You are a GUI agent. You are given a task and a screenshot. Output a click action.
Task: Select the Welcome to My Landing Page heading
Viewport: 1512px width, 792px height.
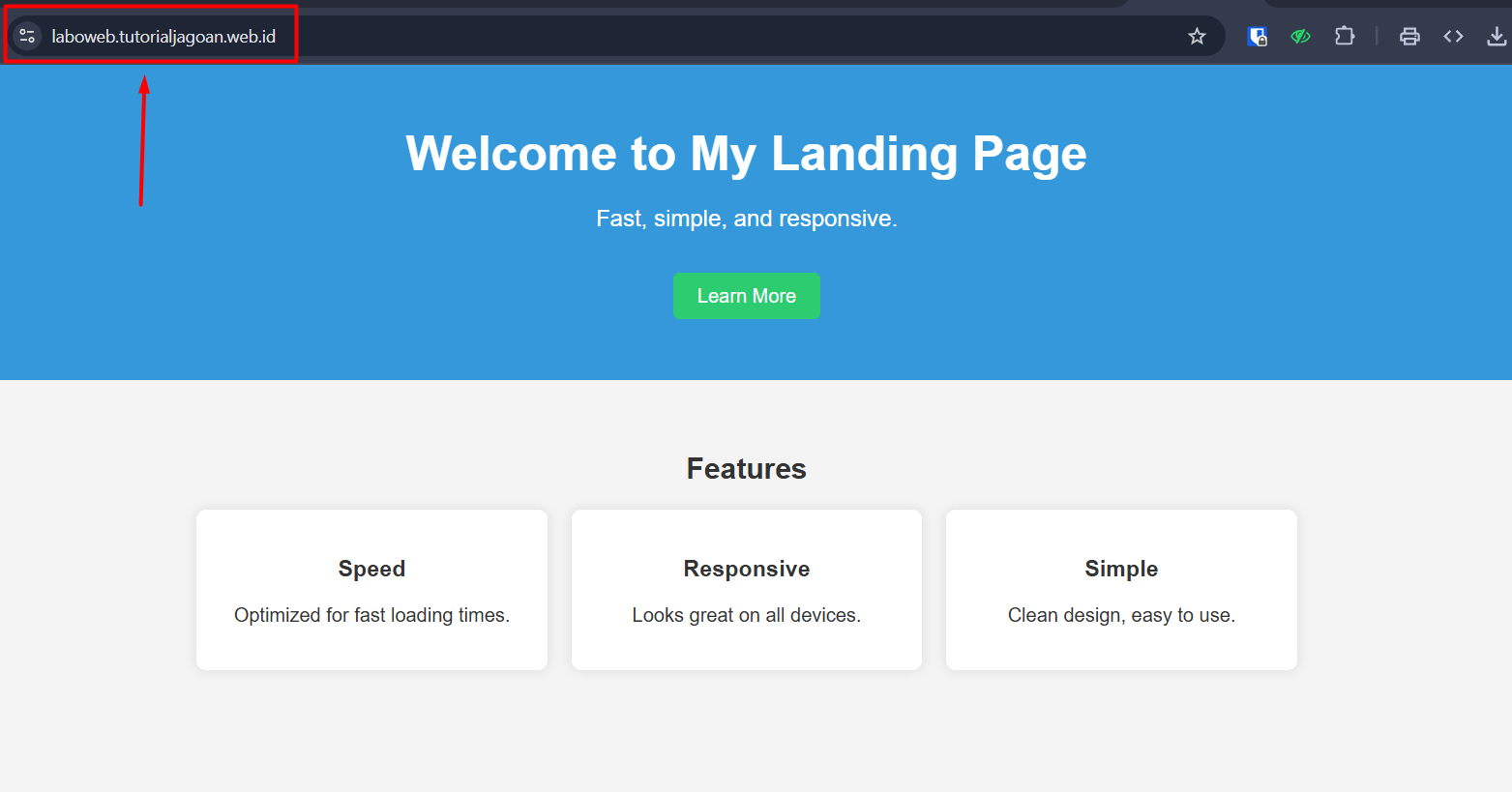click(x=746, y=154)
